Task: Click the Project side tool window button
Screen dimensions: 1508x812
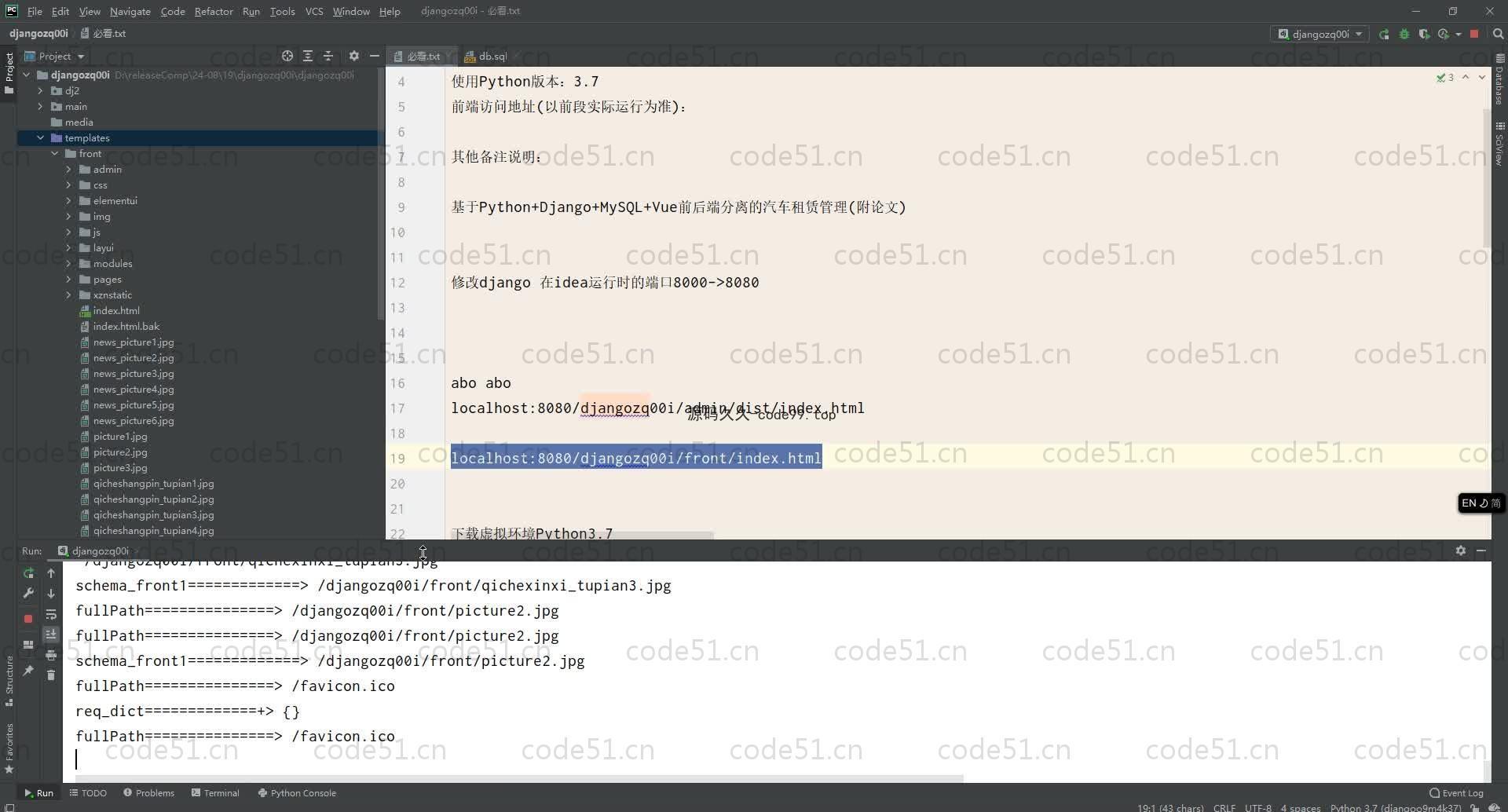Action: (x=9, y=73)
